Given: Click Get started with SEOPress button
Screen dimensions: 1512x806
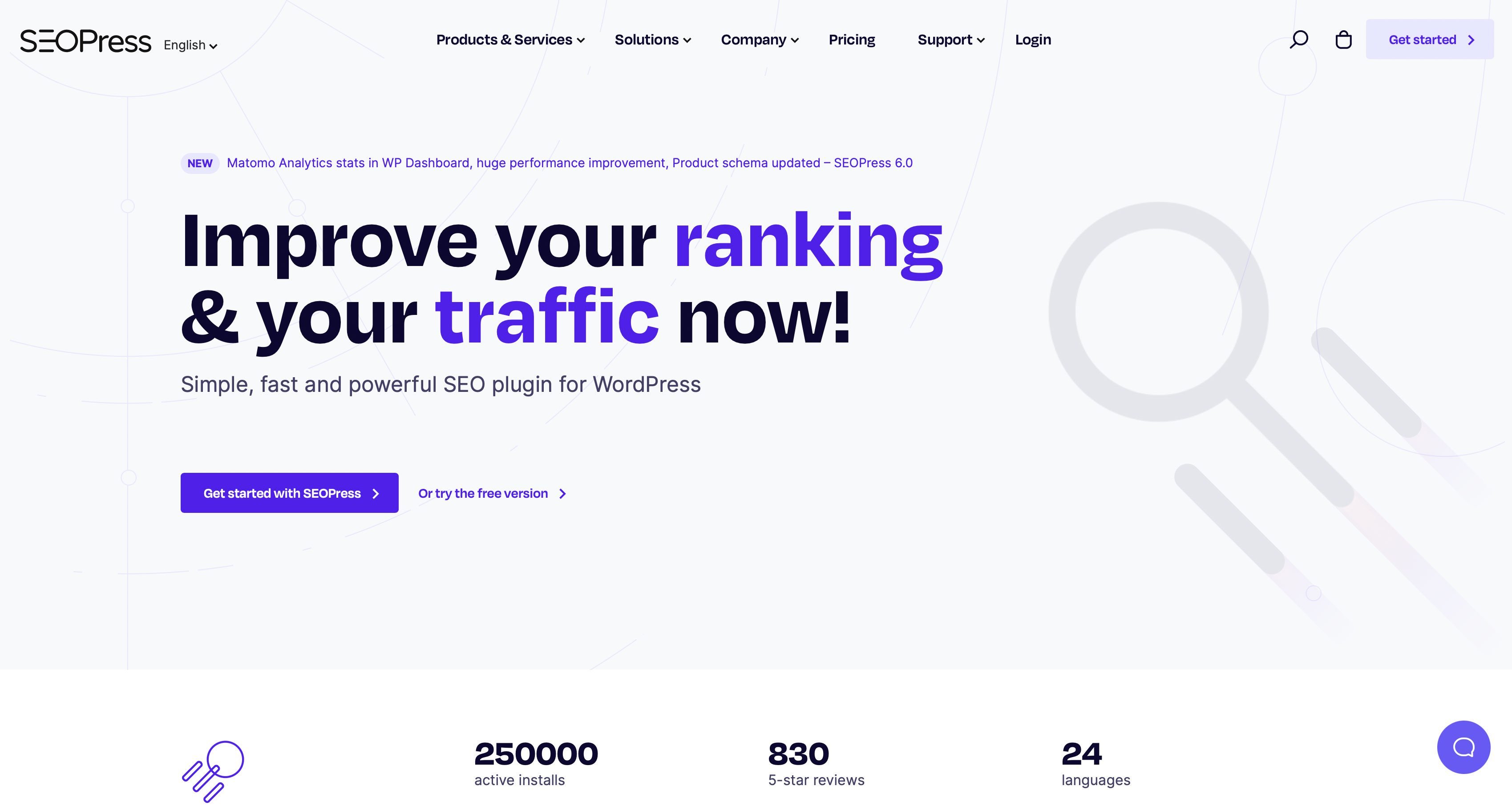Looking at the screenshot, I should coord(289,492).
